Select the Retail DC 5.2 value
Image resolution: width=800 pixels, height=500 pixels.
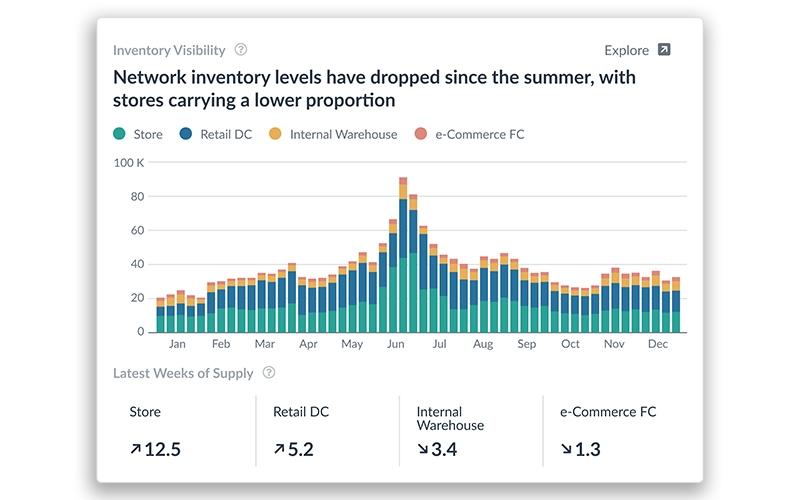pos(301,449)
